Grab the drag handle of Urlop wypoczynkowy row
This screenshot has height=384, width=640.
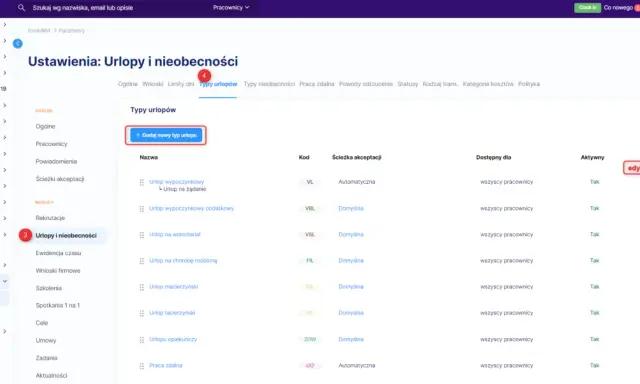point(142,182)
